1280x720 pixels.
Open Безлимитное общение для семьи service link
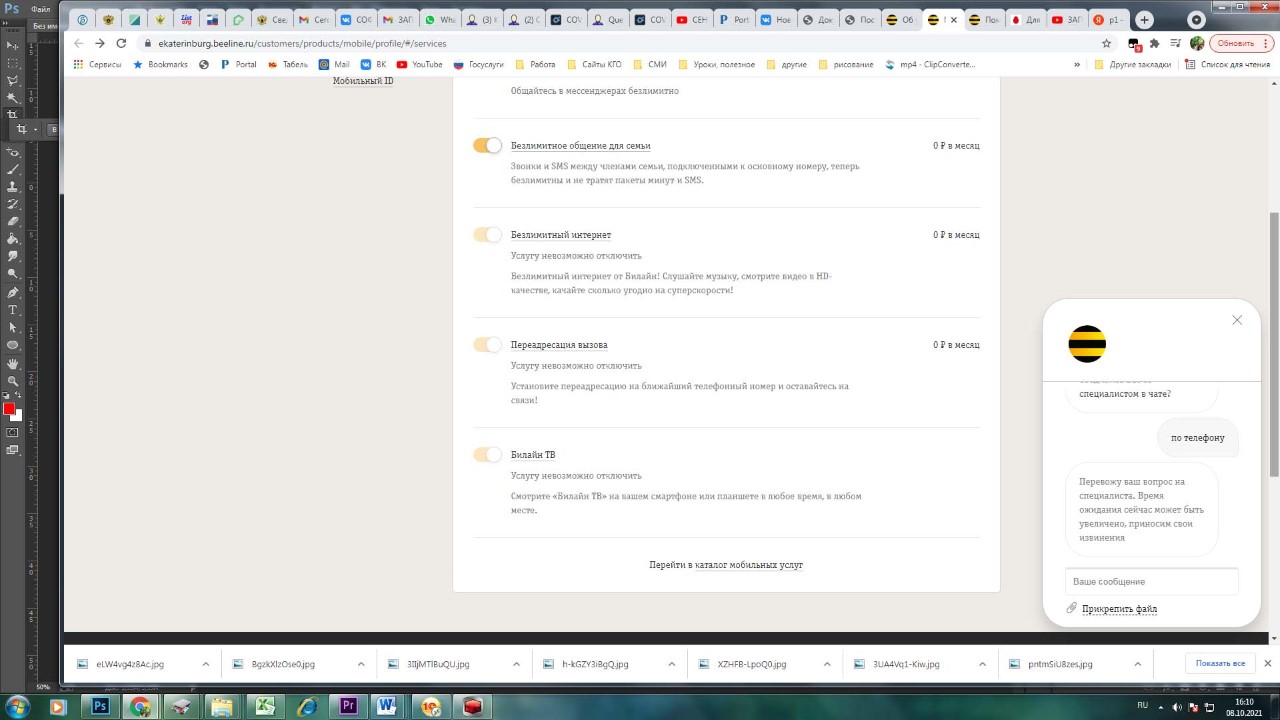click(x=581, y=146)
